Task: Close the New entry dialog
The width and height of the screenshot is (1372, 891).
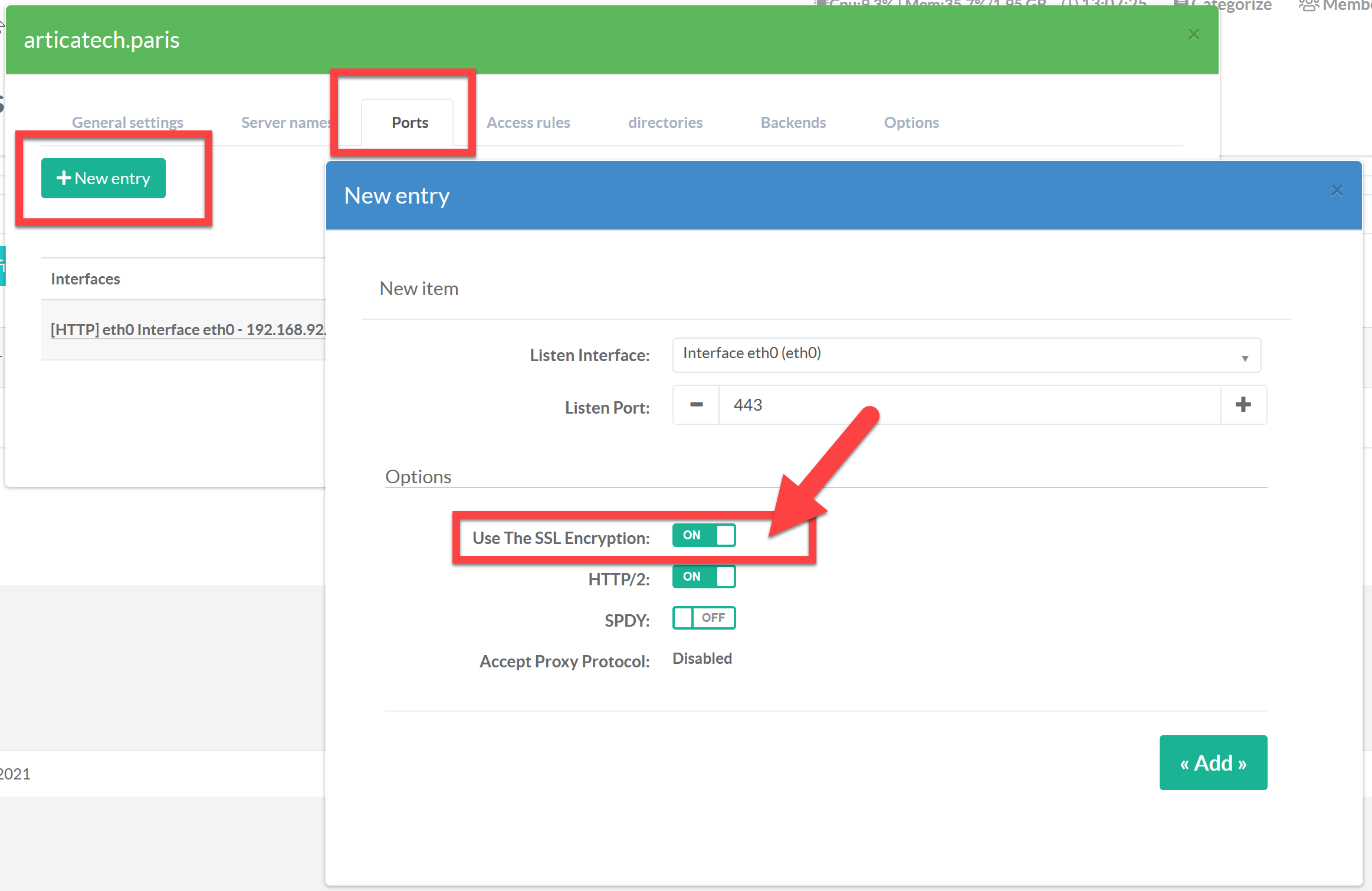Action: tap(1337, 191)
